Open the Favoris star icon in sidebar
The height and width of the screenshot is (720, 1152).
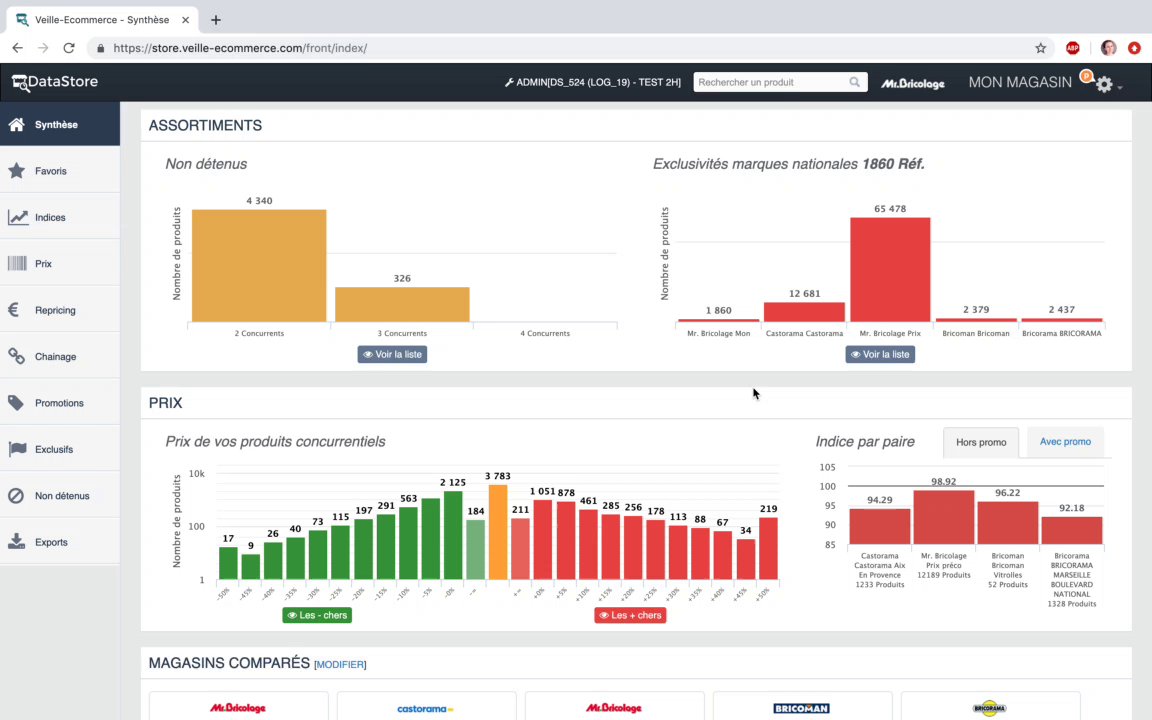click(x=16, y=171)
